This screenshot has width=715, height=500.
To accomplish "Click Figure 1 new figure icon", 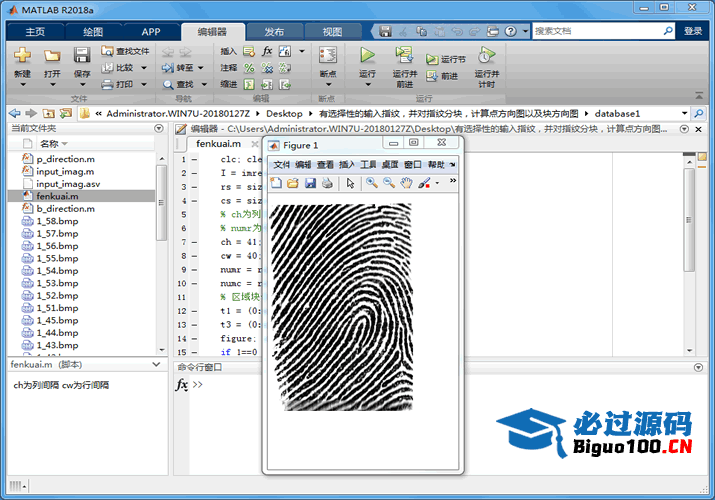I will click(x=276, y=183).
